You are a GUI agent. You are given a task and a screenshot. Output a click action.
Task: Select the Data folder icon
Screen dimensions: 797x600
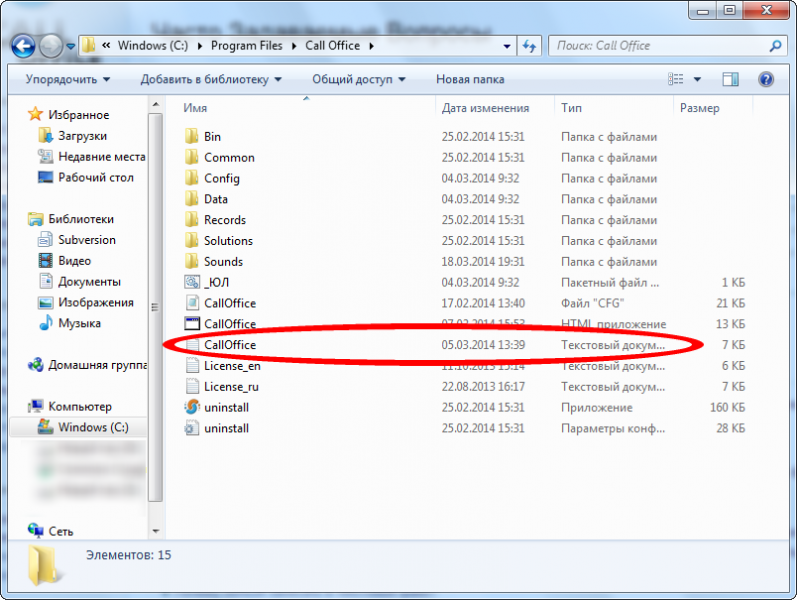[x=192, y=199]
